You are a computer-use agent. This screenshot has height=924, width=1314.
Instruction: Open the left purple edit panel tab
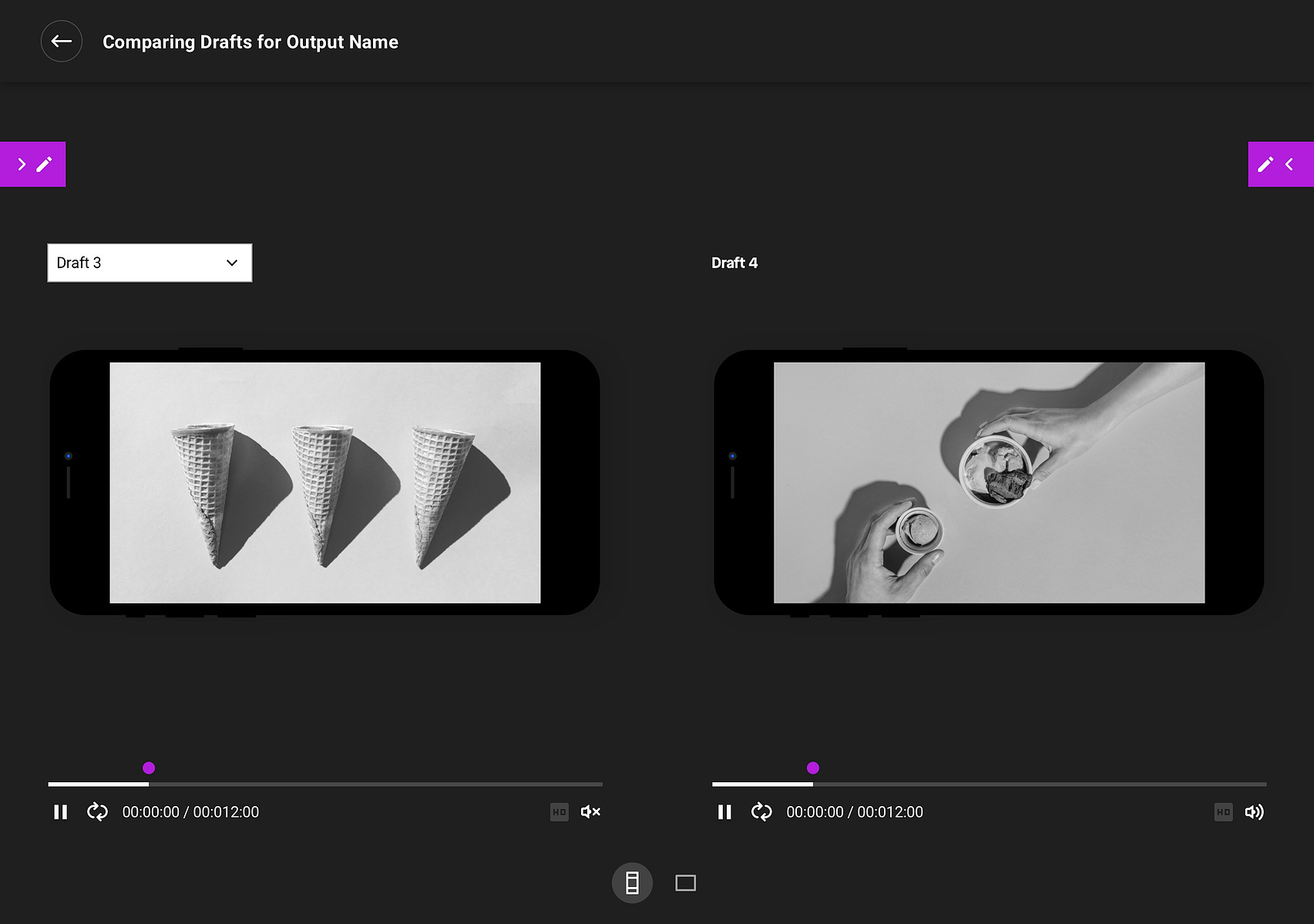(32, 164)
